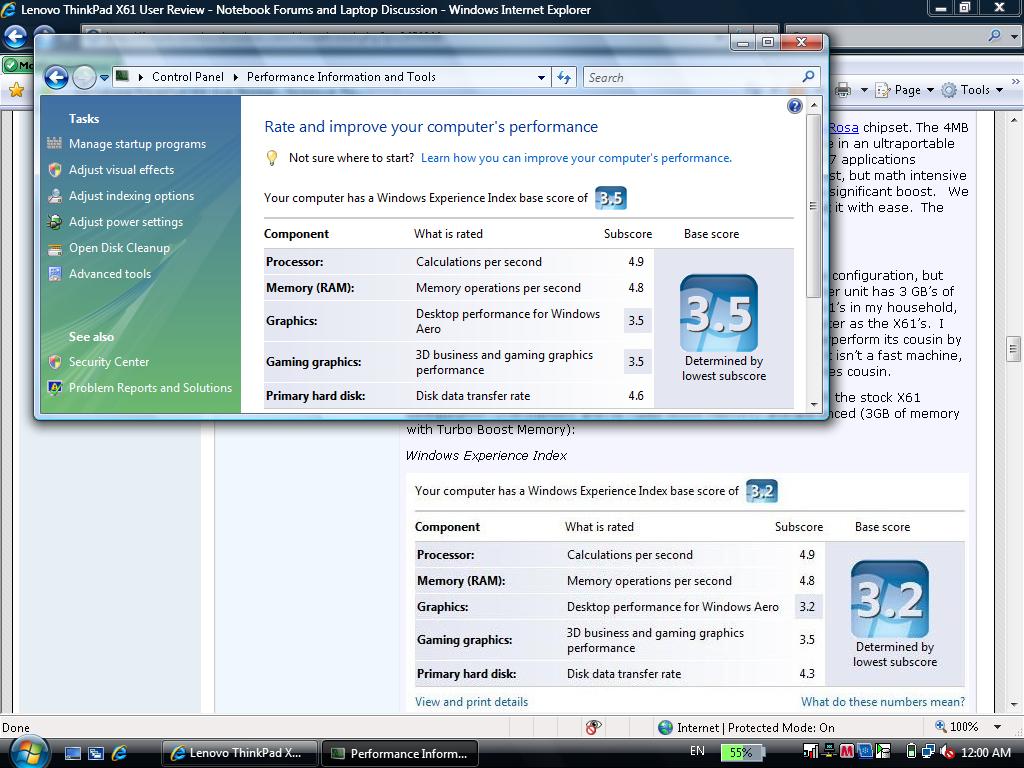Click the Problem Reports and Solutions icon

[x=55, y=388]
